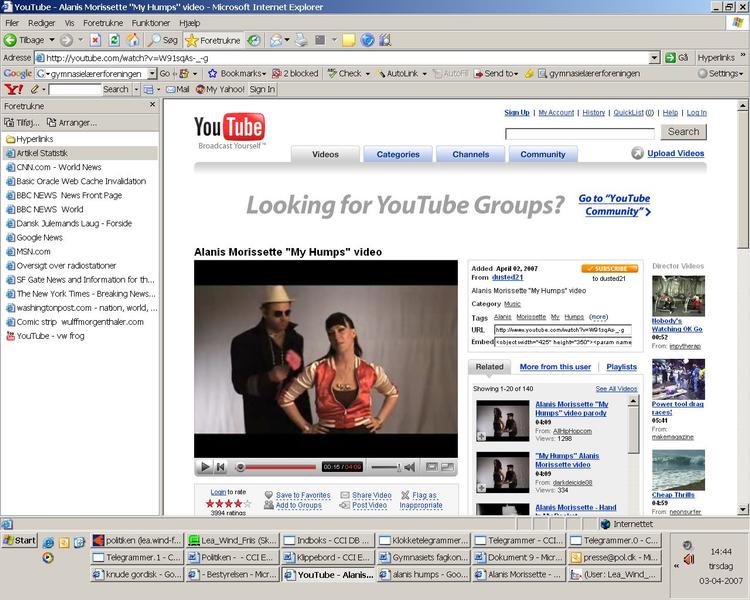Click the Arranger favorites button

click(72, 122)
